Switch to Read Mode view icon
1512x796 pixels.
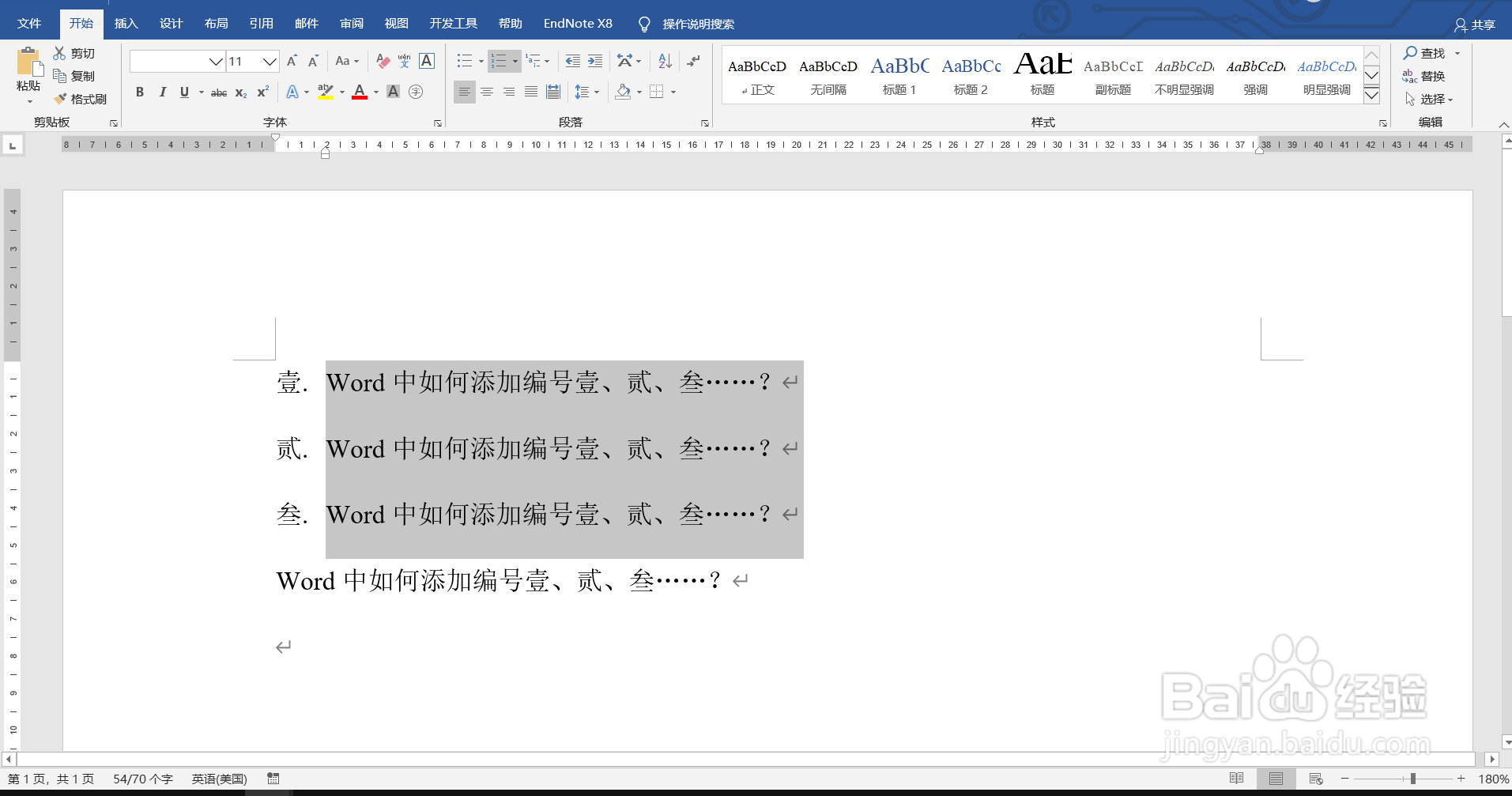tap(1237, 779)
